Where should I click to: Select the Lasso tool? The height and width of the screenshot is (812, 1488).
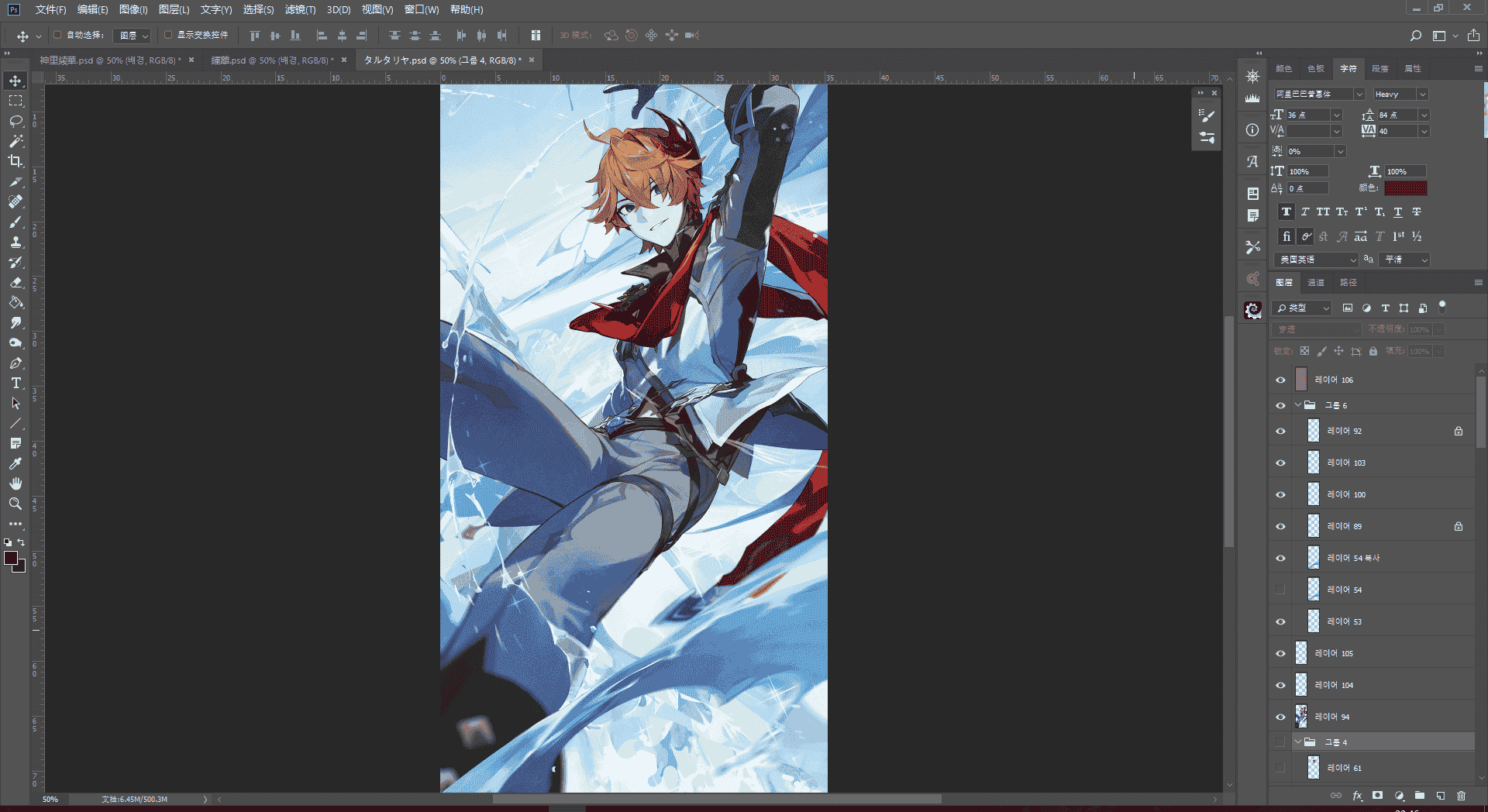(15, 122)
